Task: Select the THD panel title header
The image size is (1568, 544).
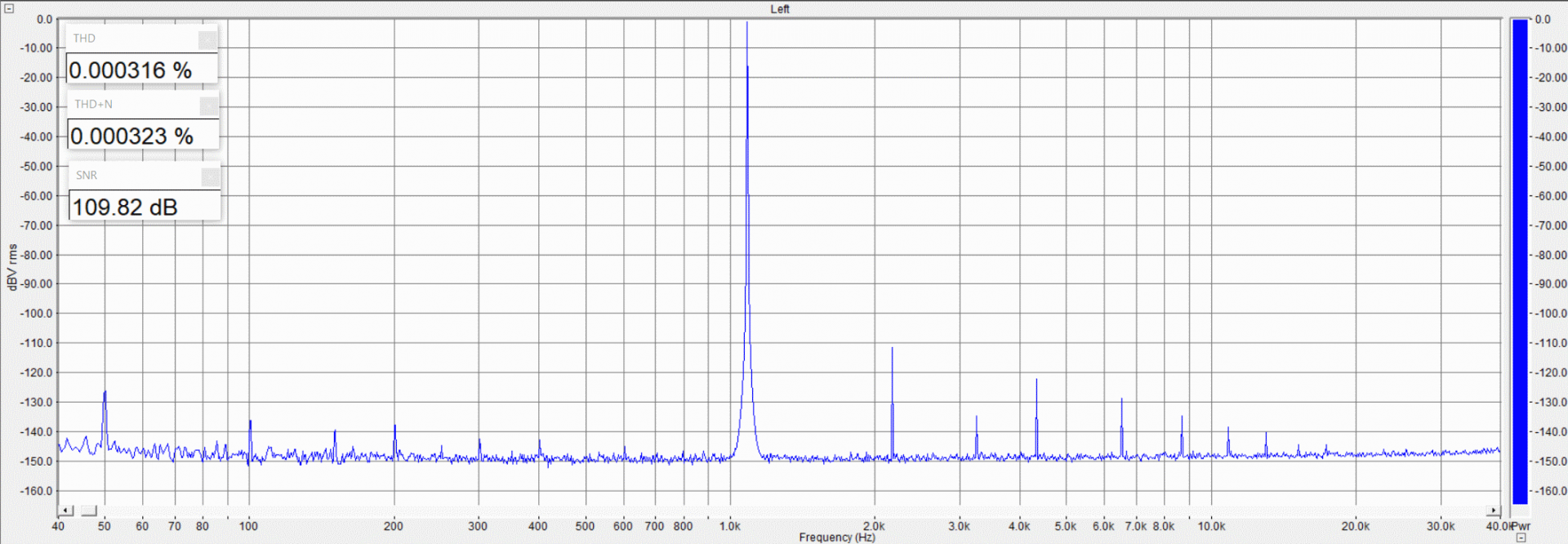Action: click(x=131, y=38)
